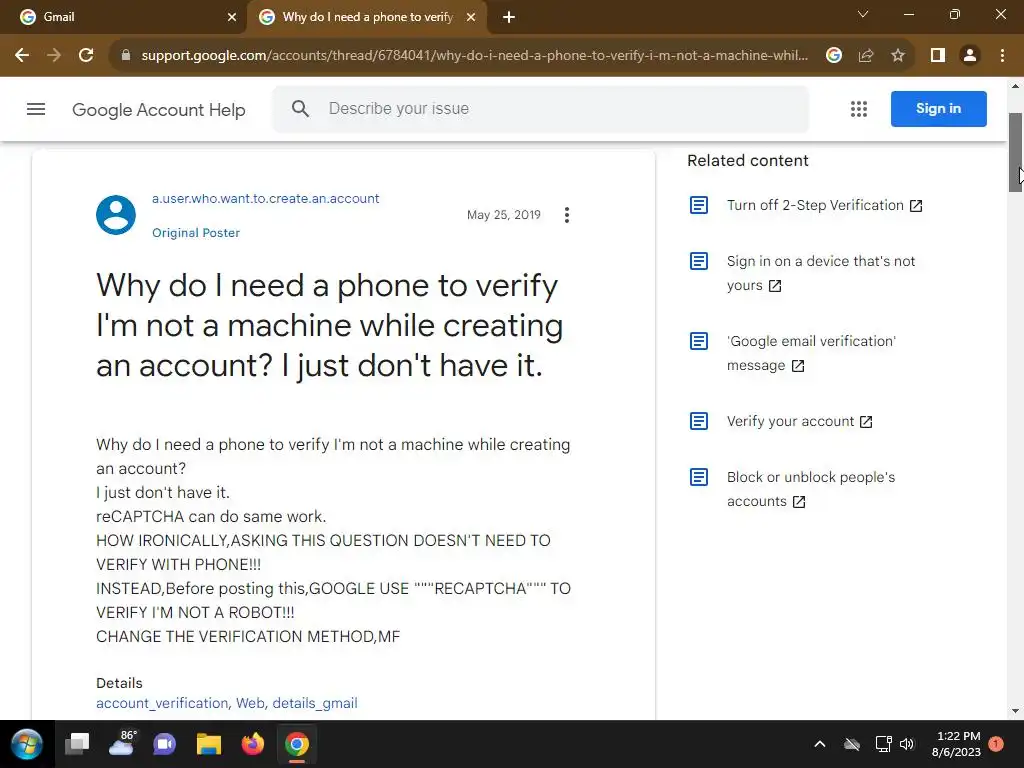Click the scrollbar up arrow

(x=1016, y=86)
